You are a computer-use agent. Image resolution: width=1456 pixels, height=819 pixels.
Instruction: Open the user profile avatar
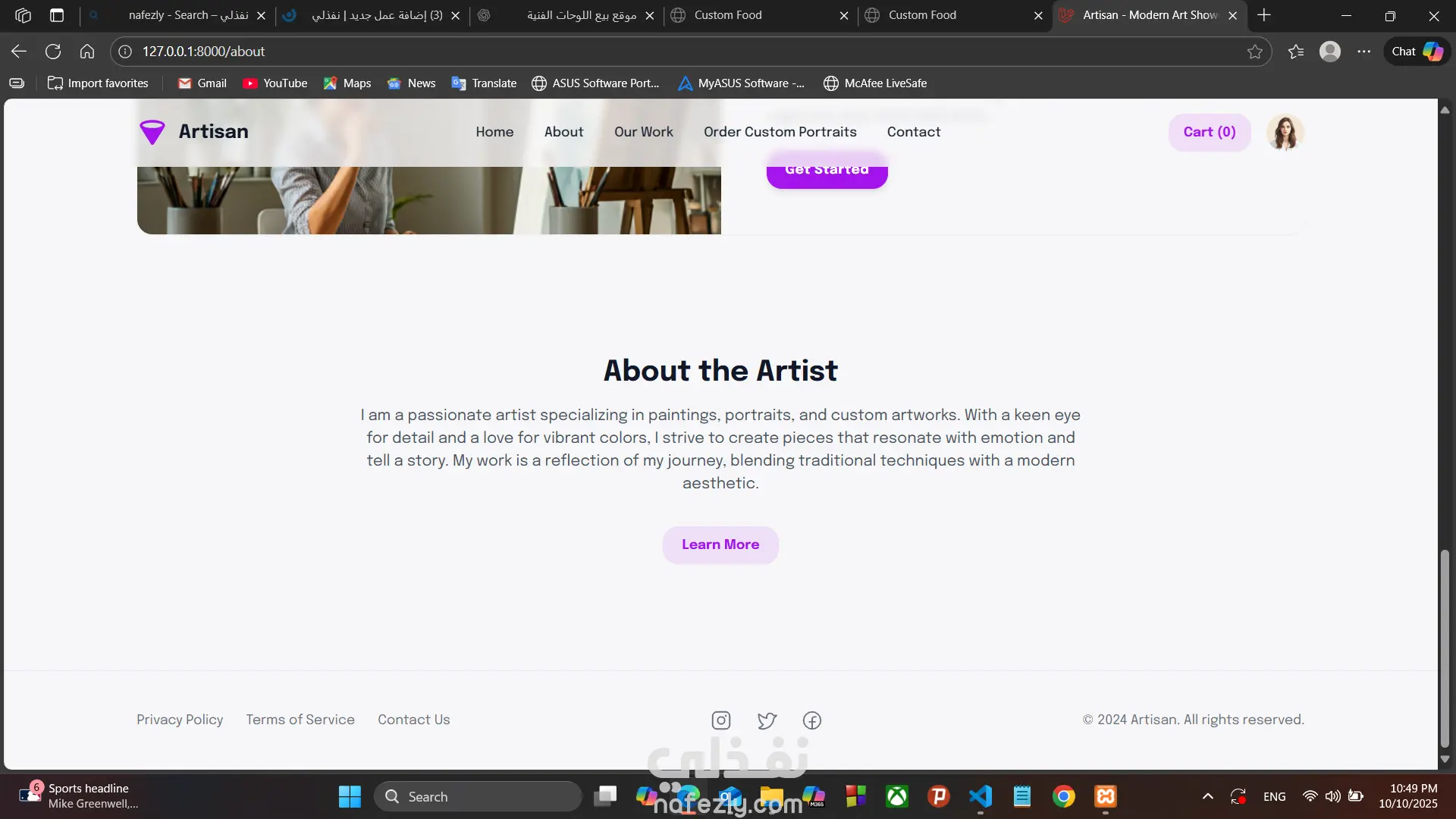(1285, 132)
